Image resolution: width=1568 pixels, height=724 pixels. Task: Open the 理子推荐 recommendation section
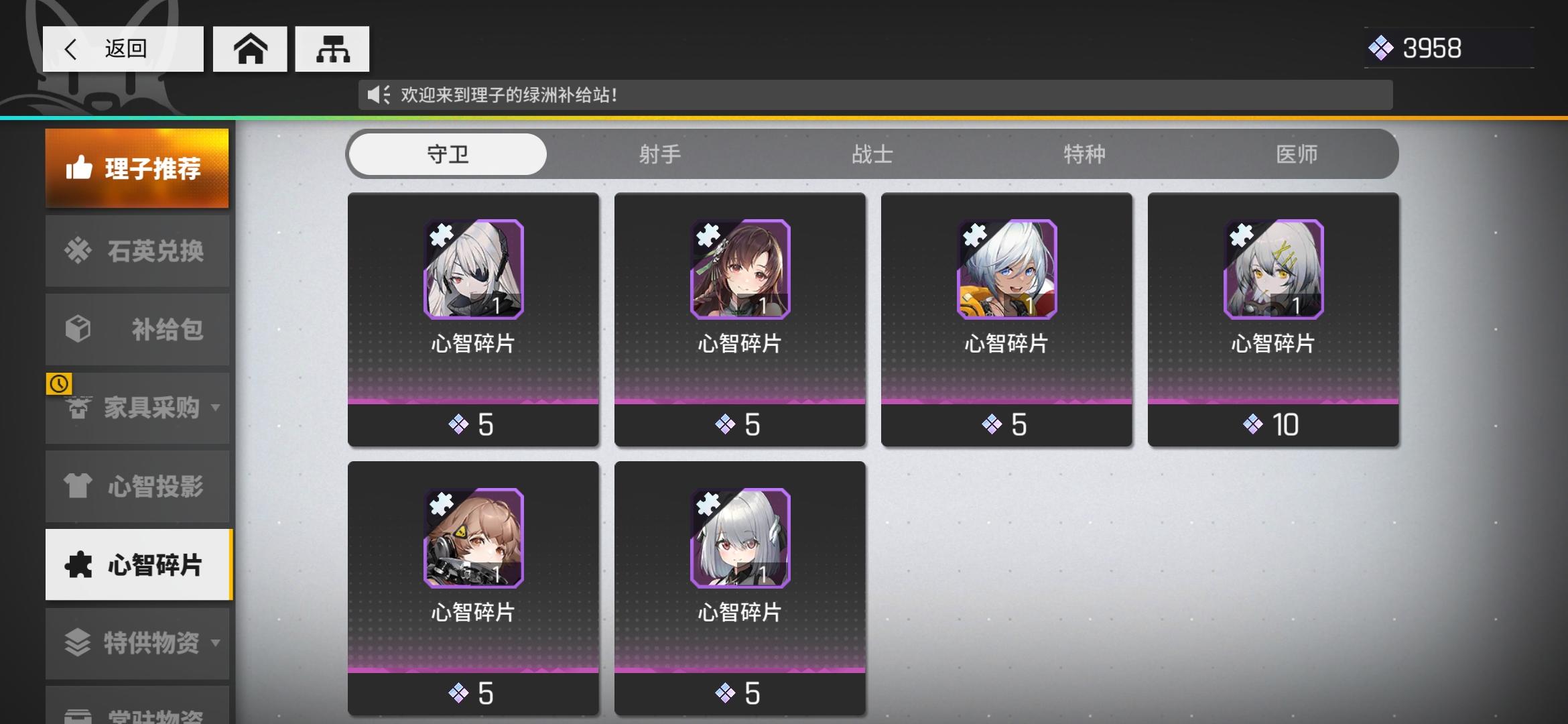(137, 168)
